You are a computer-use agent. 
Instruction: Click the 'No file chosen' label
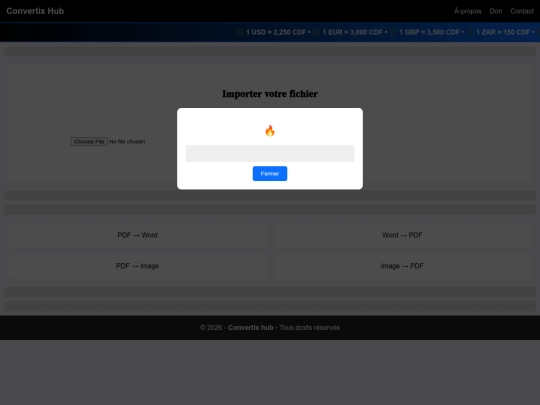pos(127,142)
